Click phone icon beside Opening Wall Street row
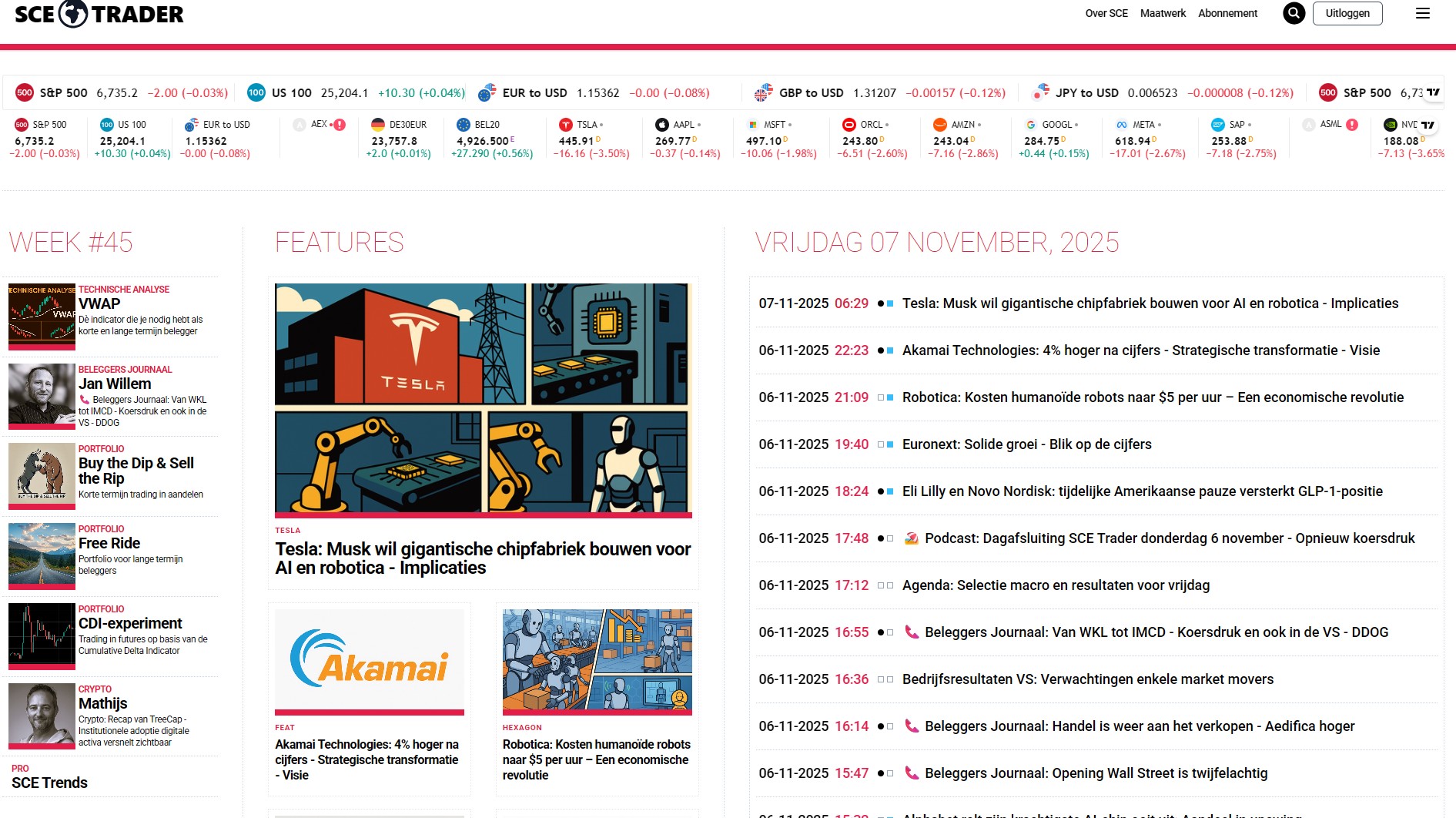Image resolution: width=1456 pixels, height=818 pixels. click(911, 773)
